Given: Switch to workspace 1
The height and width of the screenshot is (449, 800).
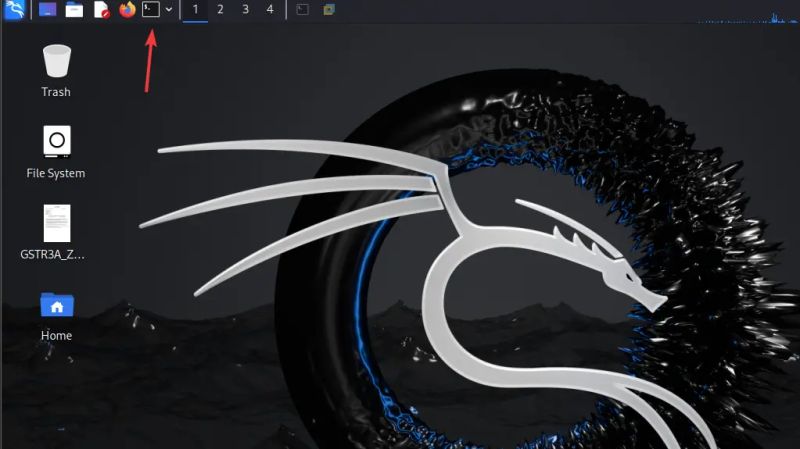Looking at the screenshot, I should [195, 10].
